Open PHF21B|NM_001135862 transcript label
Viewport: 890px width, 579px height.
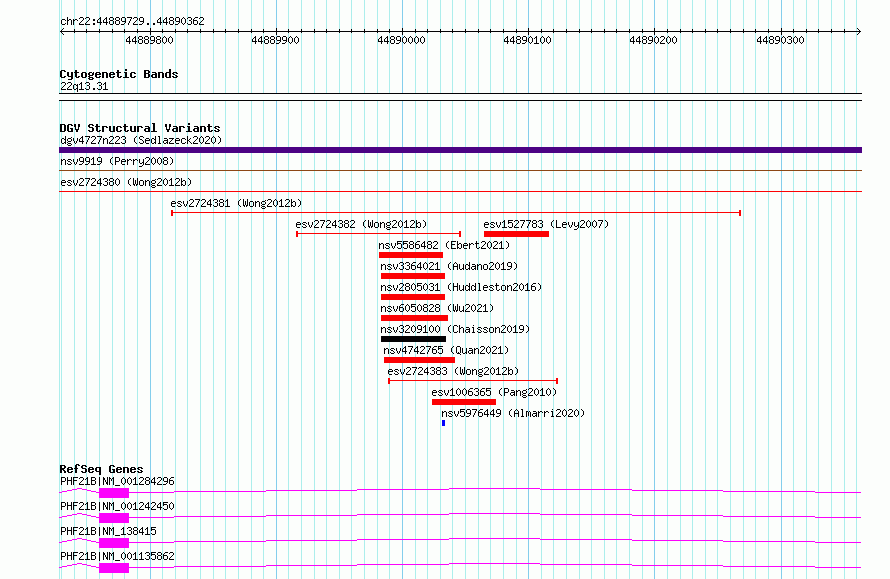pos(117,556)
